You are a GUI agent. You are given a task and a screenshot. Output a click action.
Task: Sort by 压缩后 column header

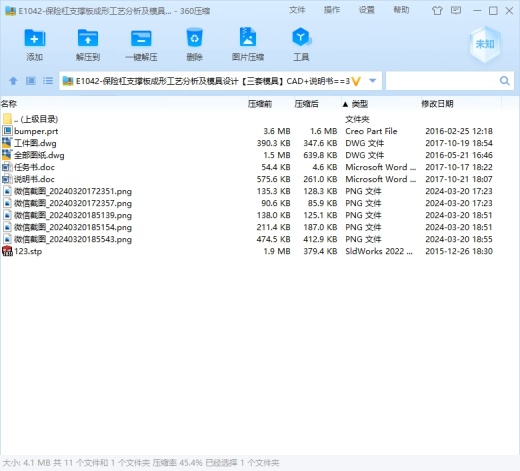(306, 104)
